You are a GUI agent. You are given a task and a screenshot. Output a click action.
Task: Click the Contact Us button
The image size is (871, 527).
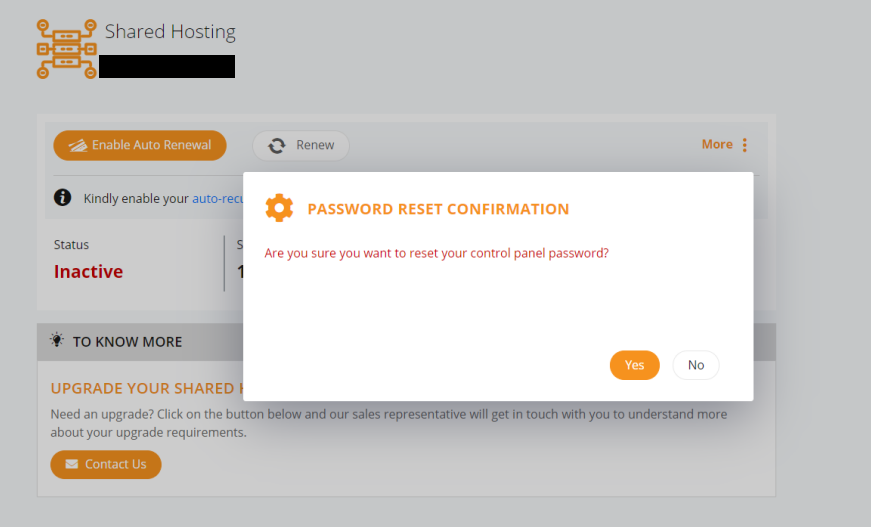(x=106, y=464)
